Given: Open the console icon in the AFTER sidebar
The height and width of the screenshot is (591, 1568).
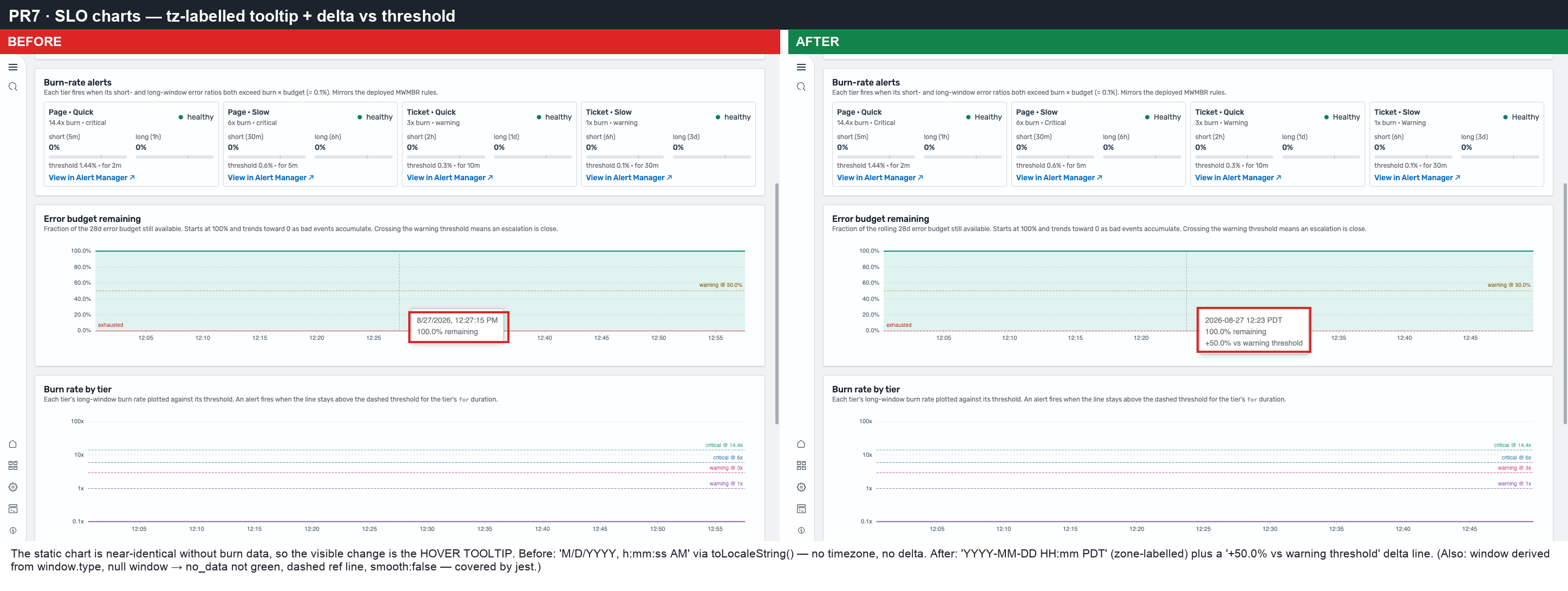Looking at the screenshot, I should [801, 509].
